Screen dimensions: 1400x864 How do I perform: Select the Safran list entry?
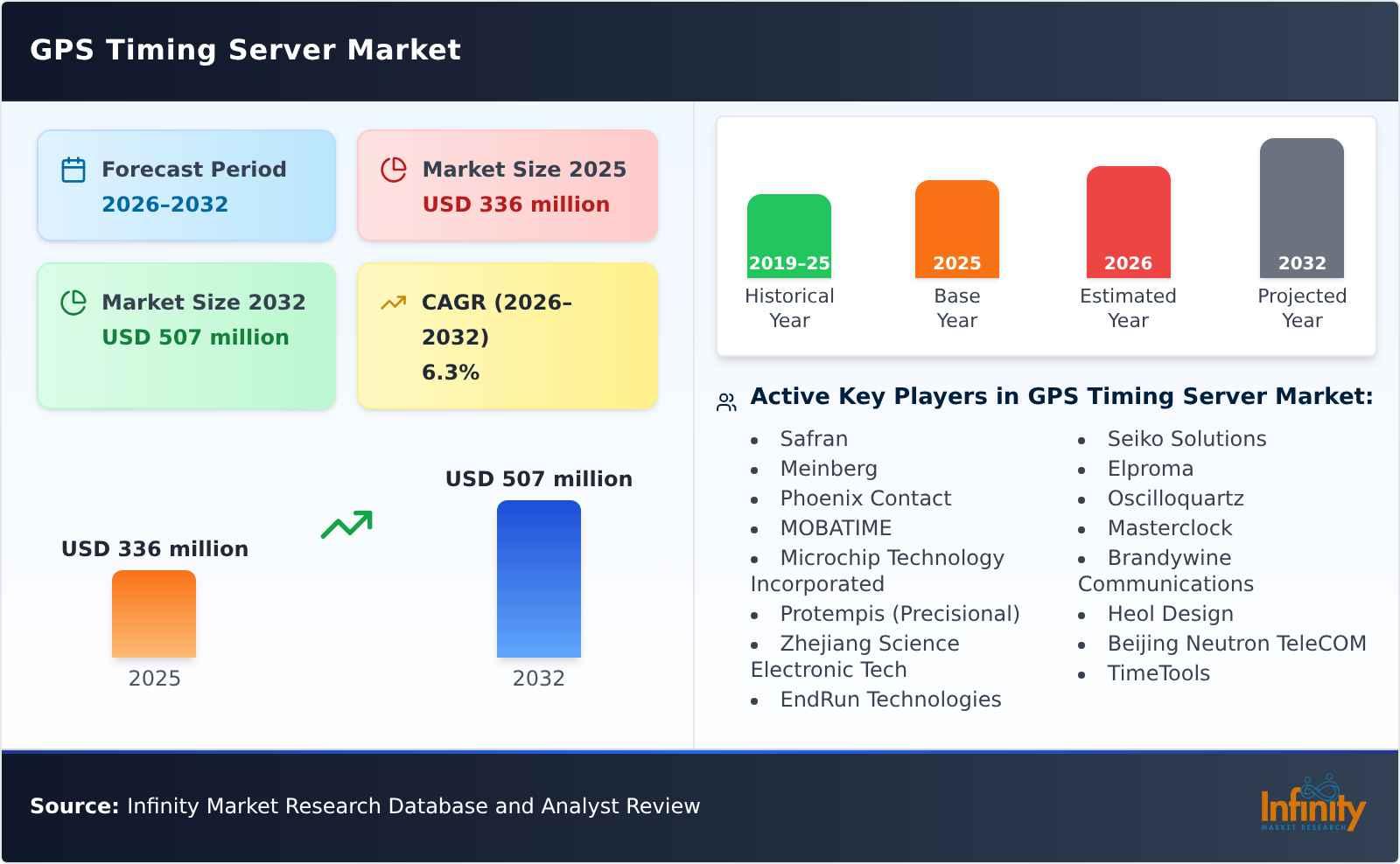coord(814,439)
